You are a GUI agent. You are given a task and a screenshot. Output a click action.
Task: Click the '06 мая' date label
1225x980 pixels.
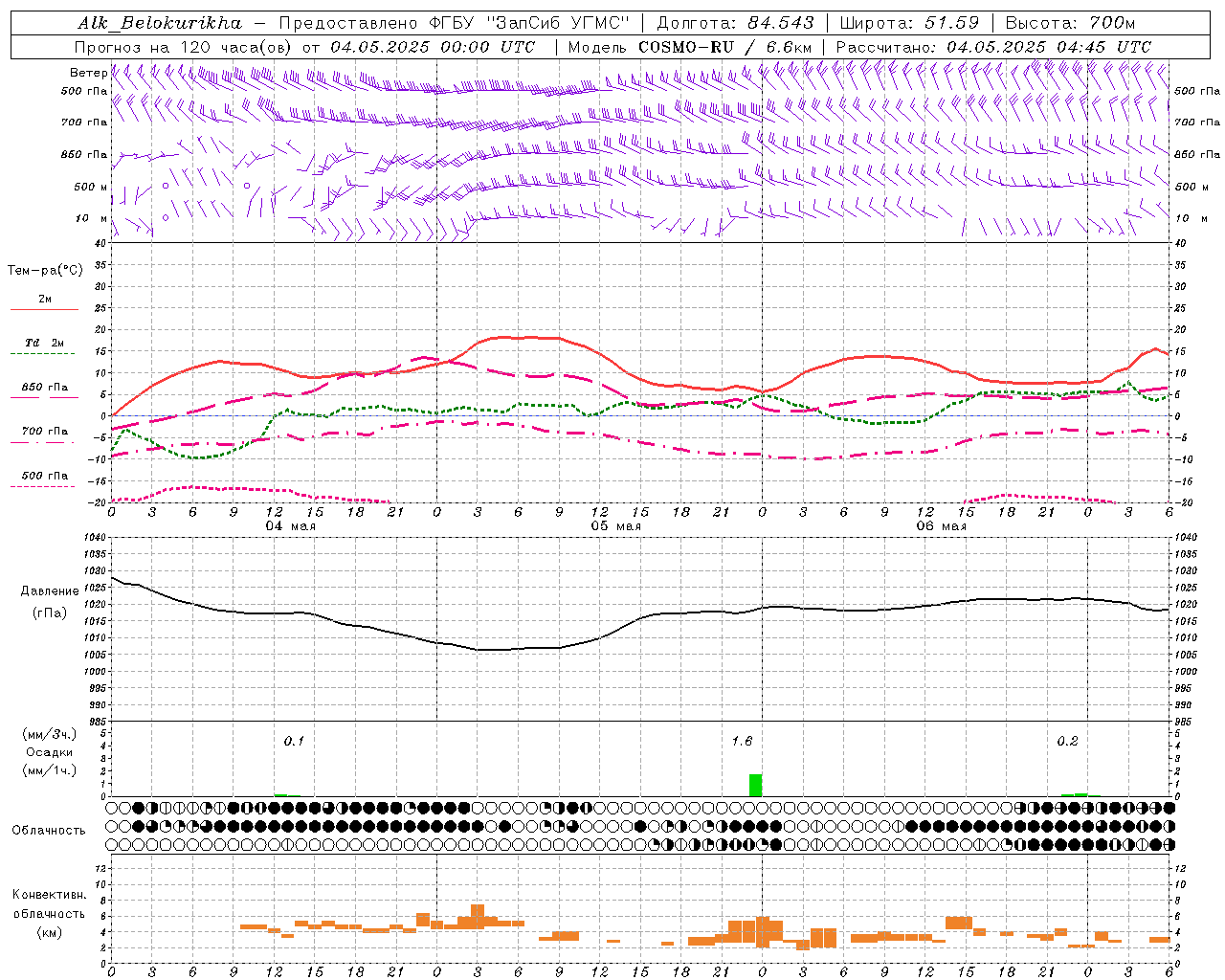[941, 526]
